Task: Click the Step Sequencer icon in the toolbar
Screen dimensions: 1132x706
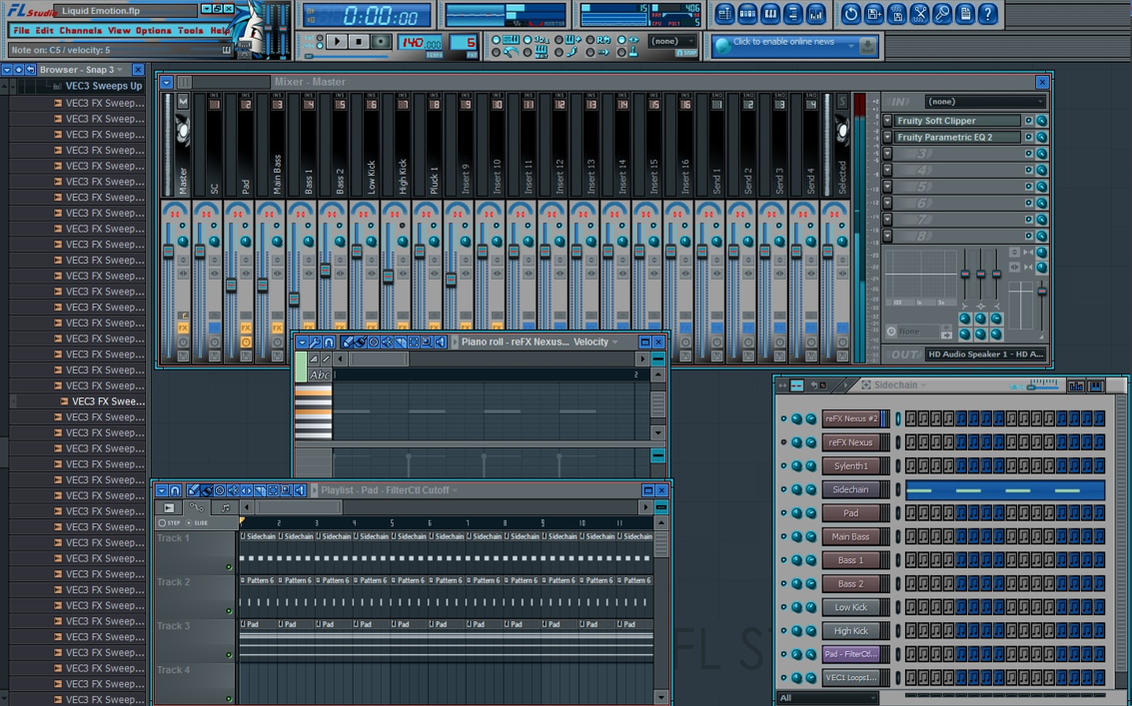Action: point(746,14)
